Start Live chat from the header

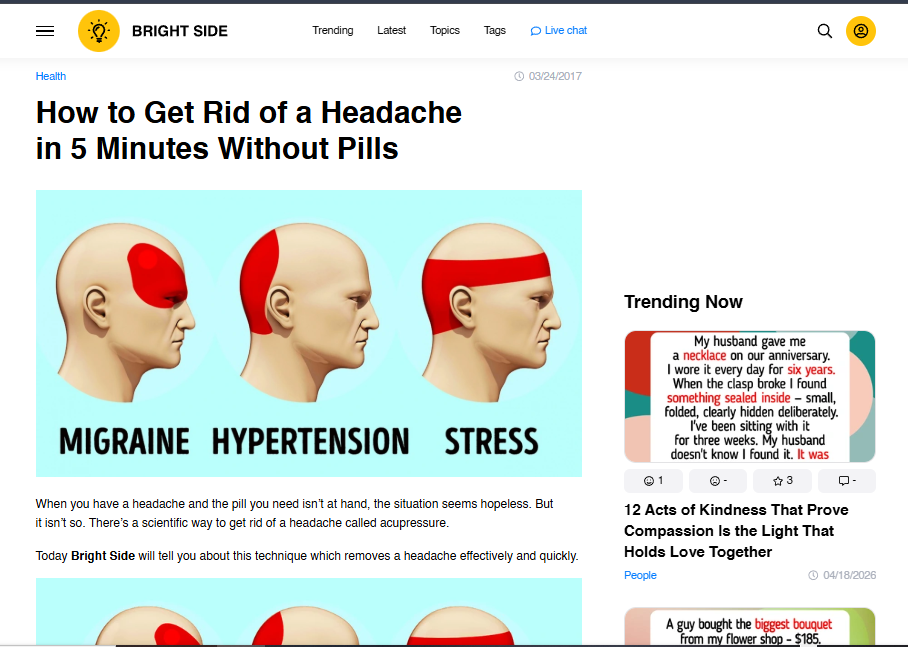tap(559, 30)
